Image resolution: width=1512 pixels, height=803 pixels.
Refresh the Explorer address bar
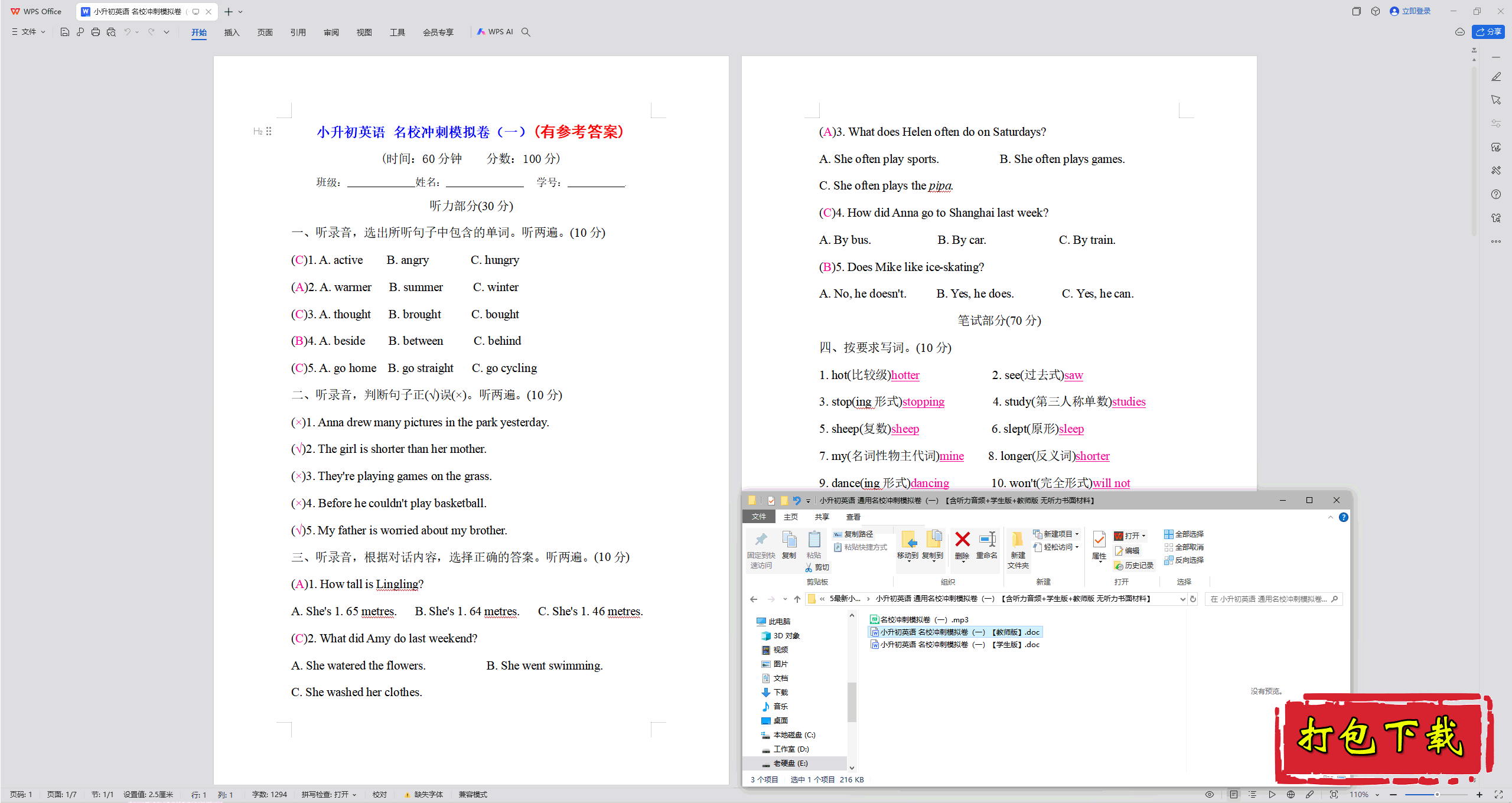[x=1193, y=599]
